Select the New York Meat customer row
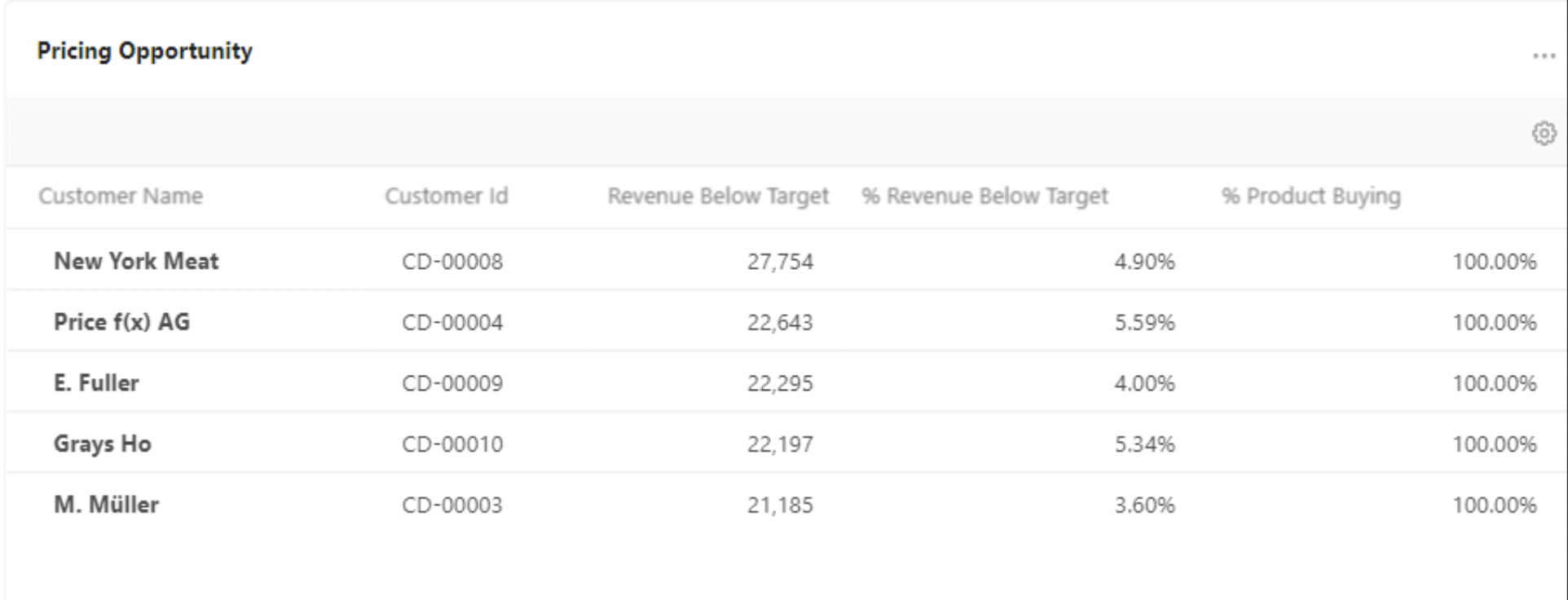The width and height of the screenshot is (1568, 600). point(136,262)
